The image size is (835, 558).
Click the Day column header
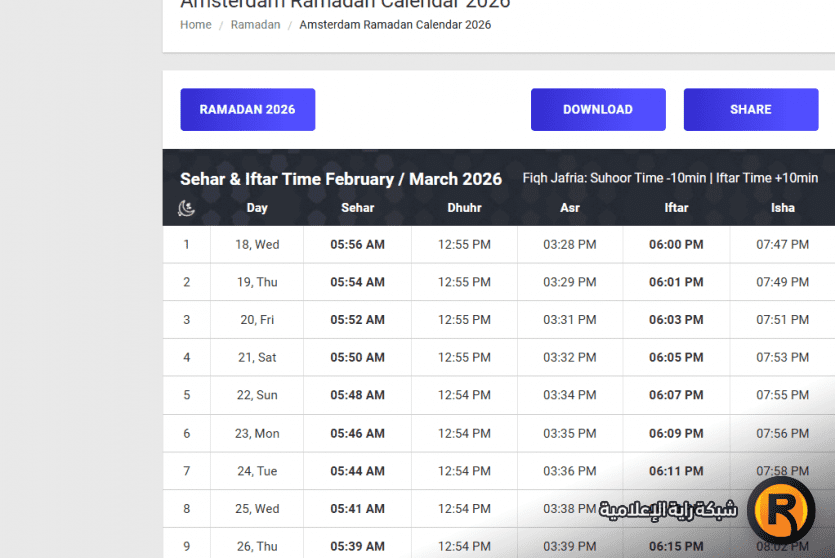pos(257,208)
